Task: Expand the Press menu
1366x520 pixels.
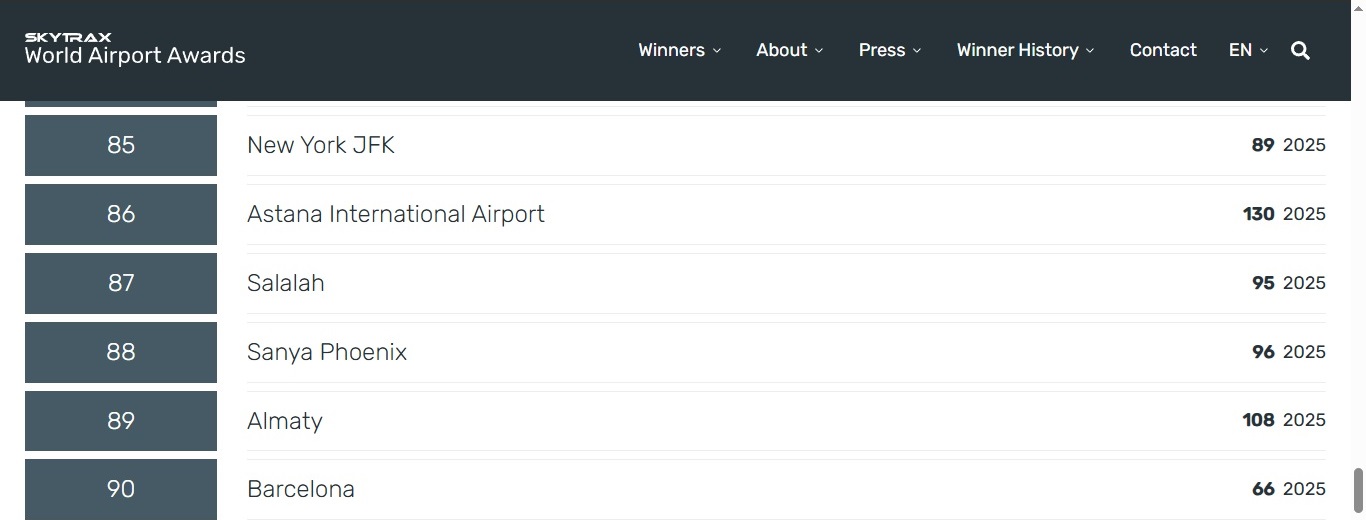Action: pos(889,50)
